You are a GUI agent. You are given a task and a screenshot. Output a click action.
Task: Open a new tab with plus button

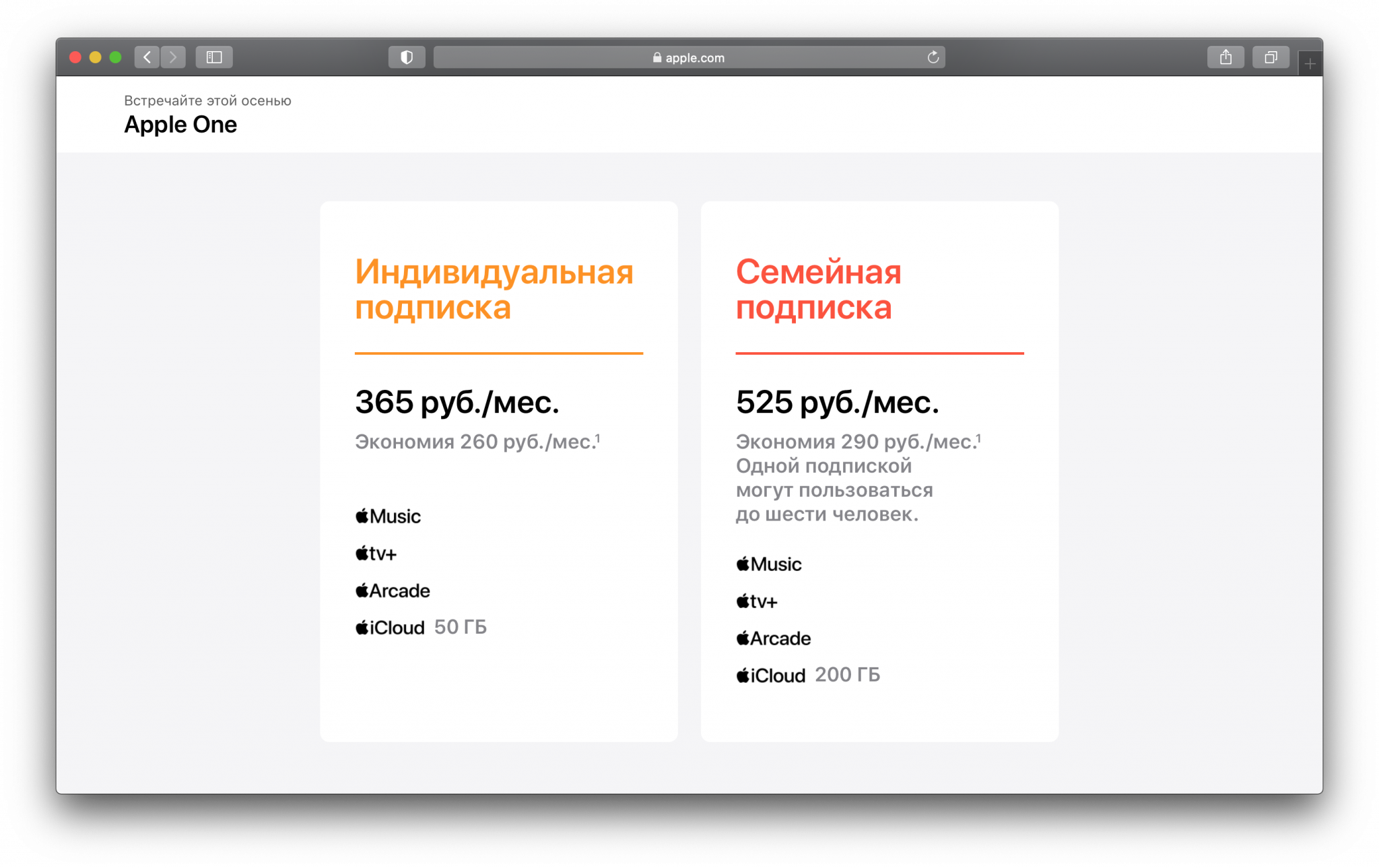pyautogui.click(x=1310, y=64)
